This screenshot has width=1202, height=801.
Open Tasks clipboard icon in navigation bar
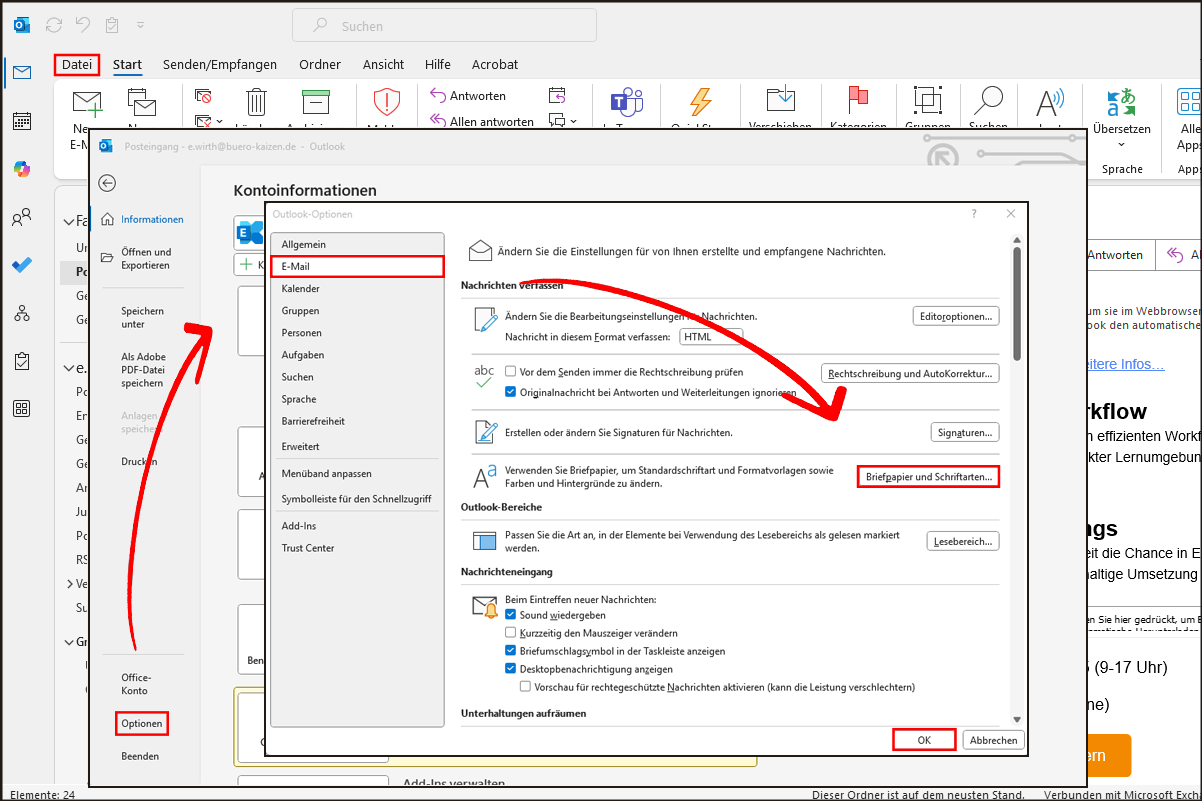(22, 361)
